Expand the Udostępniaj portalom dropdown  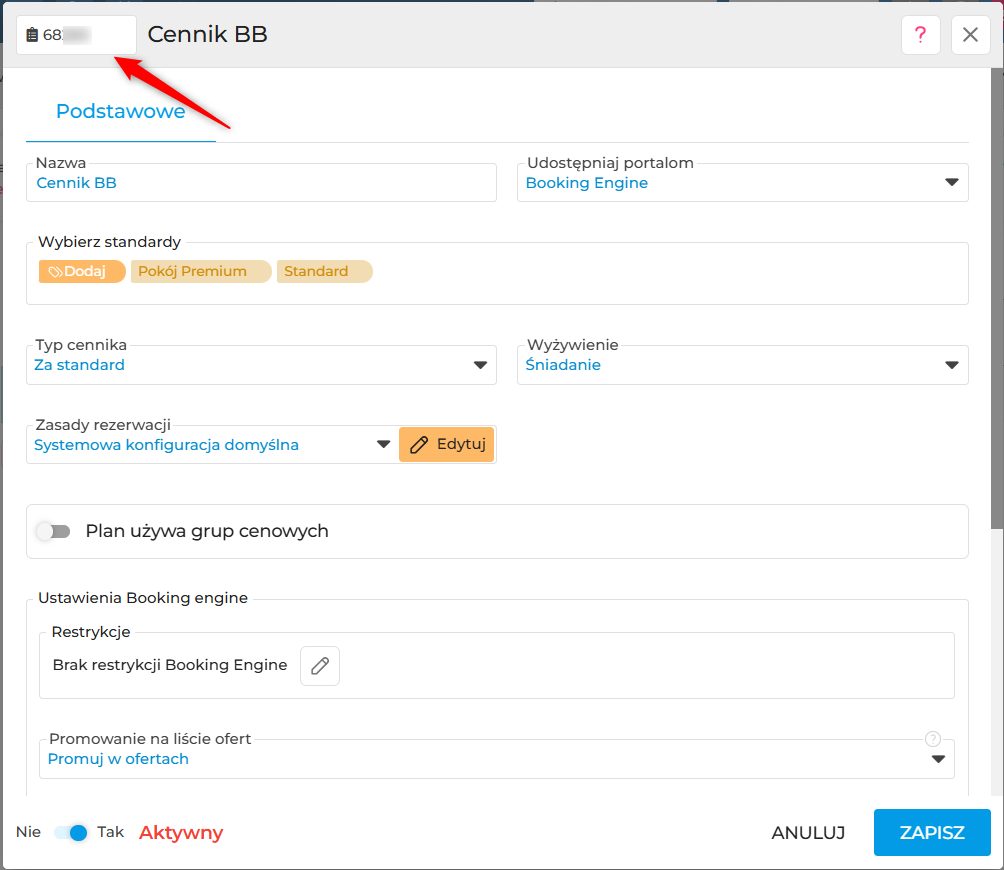[x=742, y=183]
